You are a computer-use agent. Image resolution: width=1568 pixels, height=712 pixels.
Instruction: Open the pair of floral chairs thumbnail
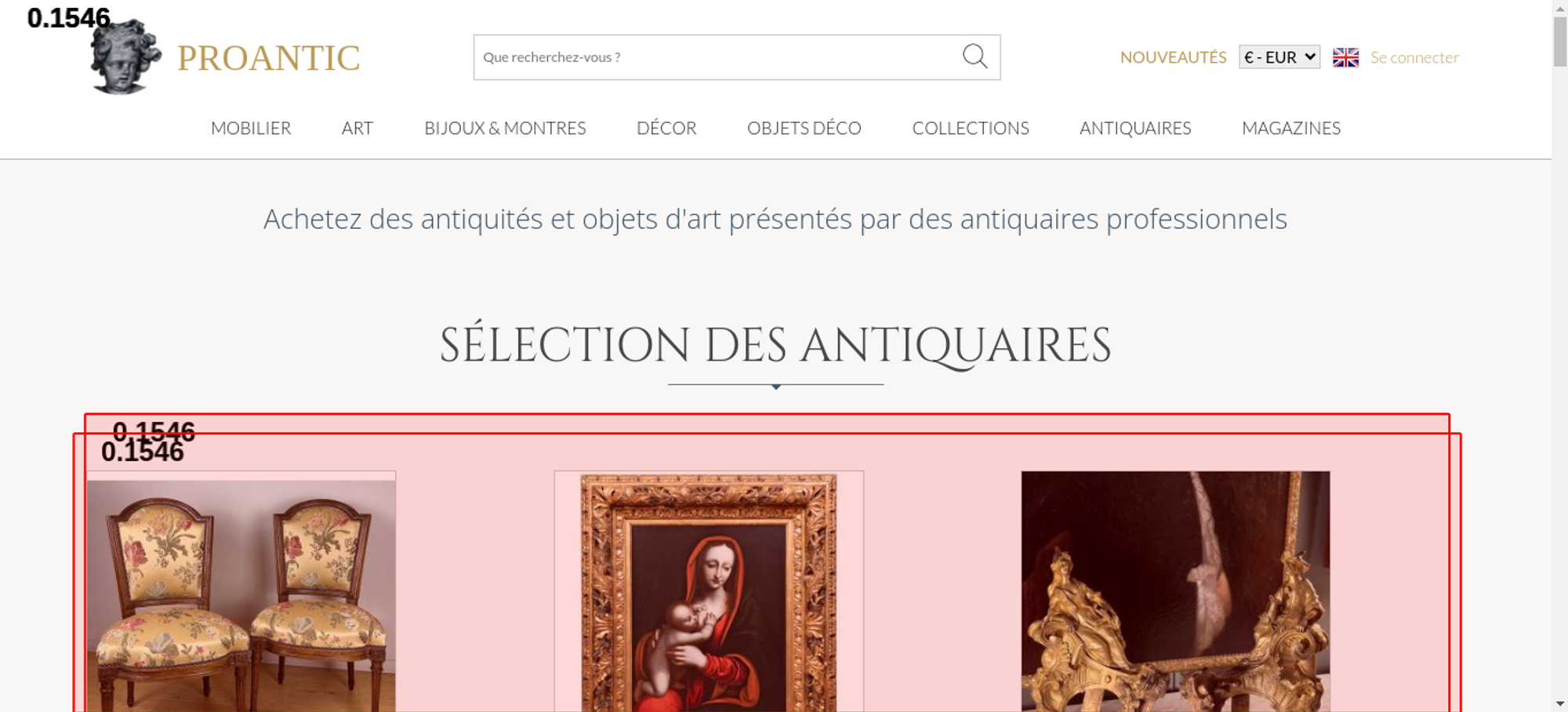coord(241,592)
